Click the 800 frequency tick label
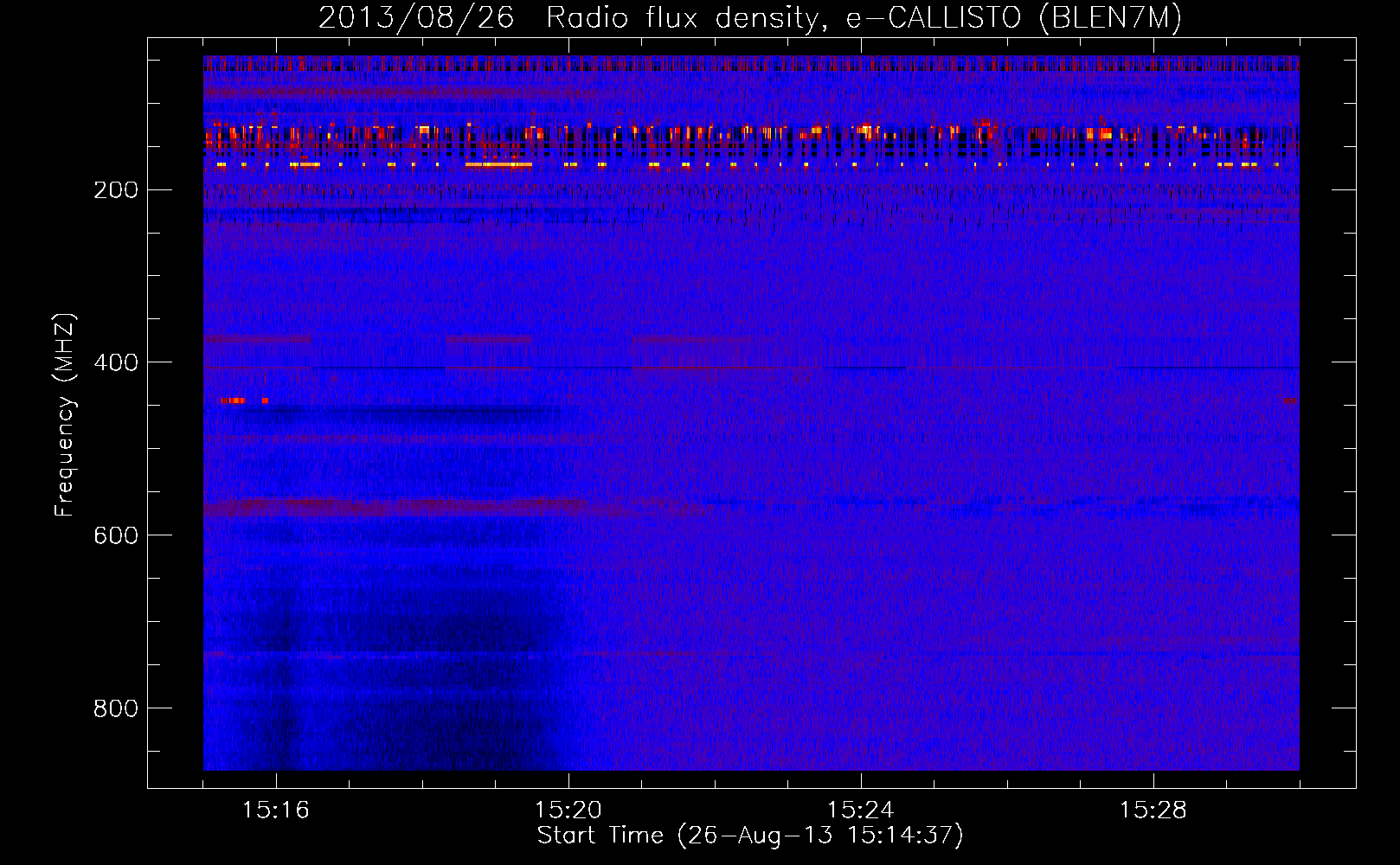This screenshot has height=865, width=1400. 115,708
